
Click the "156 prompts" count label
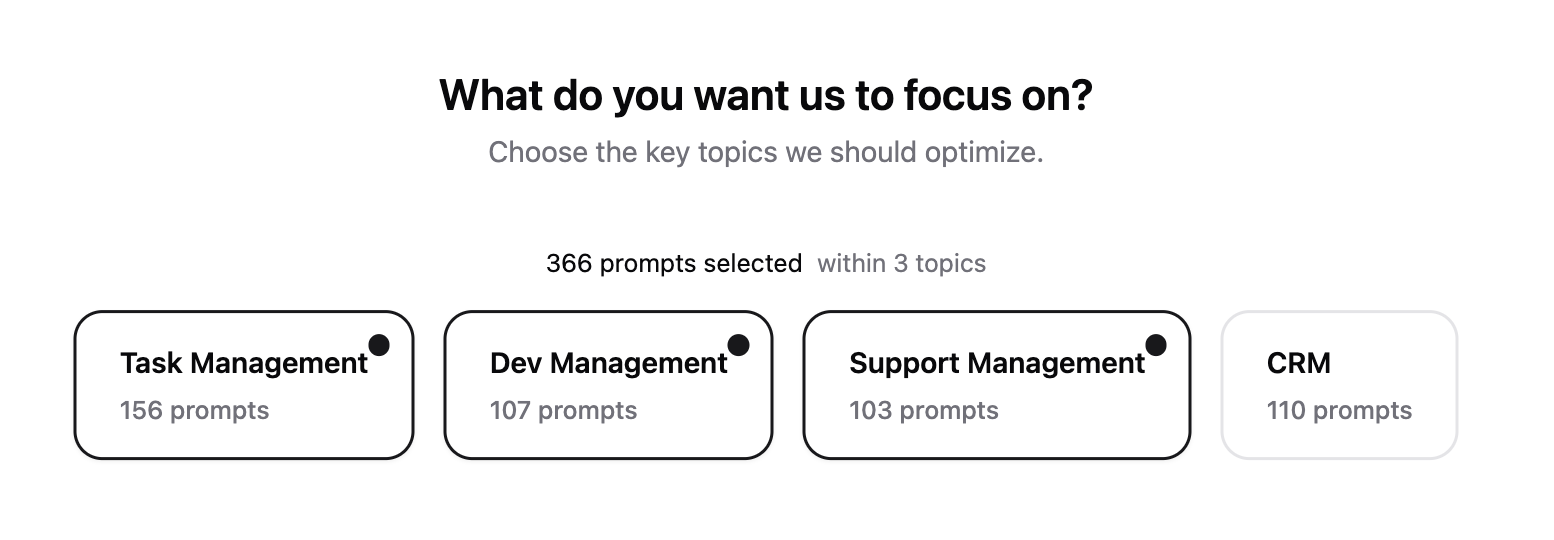coord(194,411)
